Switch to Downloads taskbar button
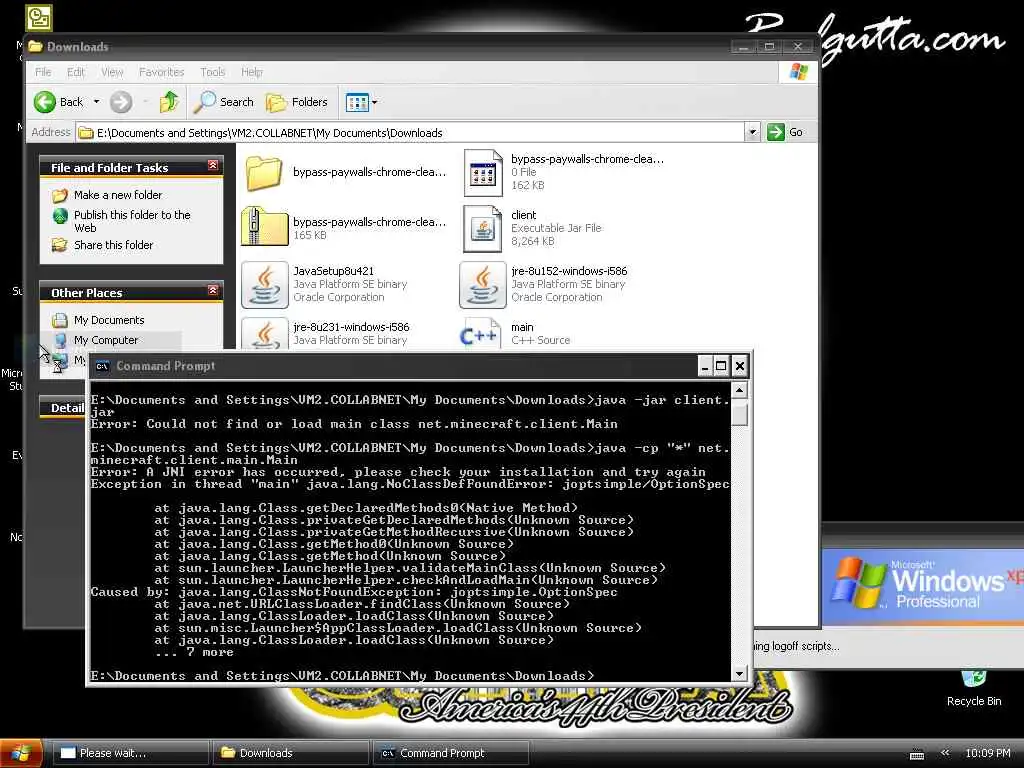 point(291,753)
